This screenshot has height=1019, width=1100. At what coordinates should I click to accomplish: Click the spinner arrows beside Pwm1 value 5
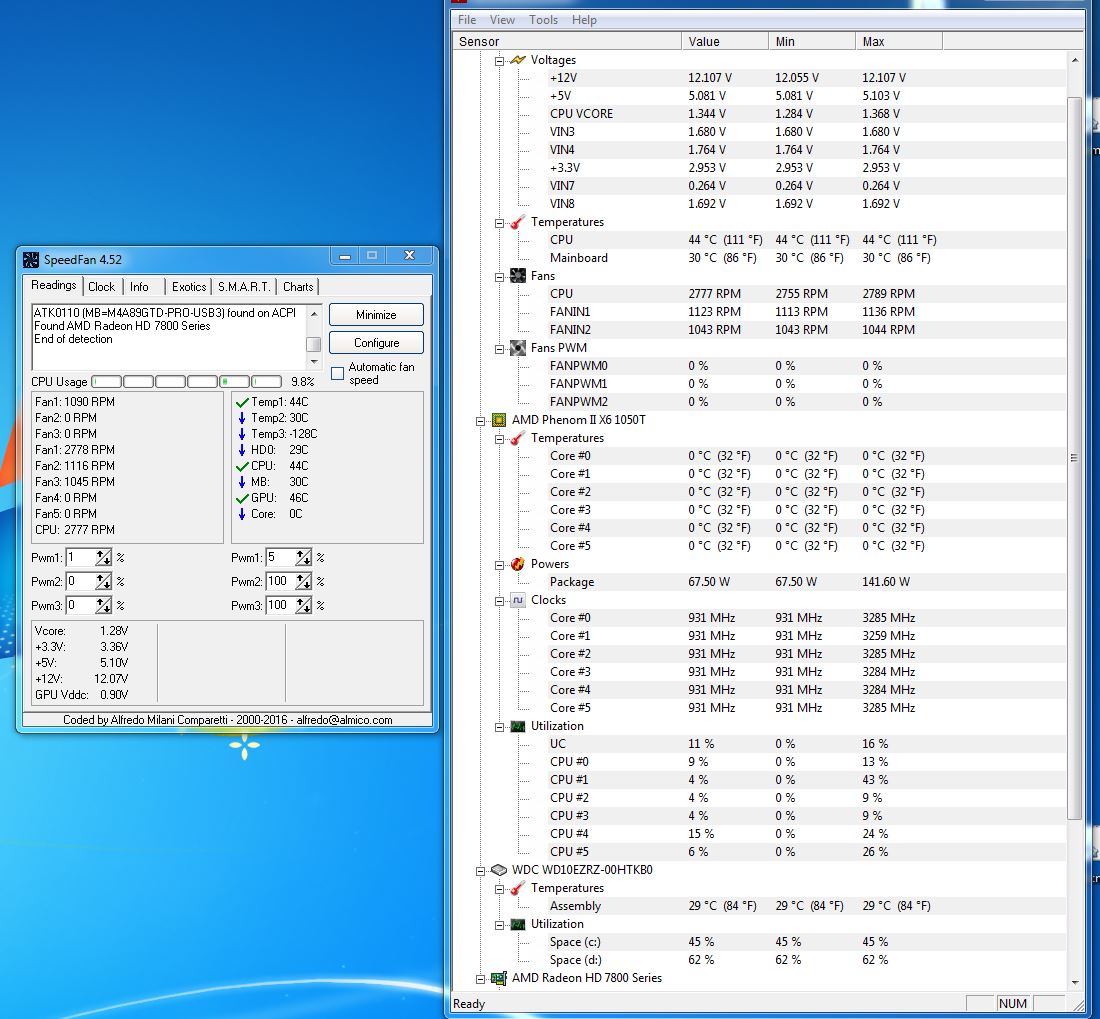tap(303, 558)
